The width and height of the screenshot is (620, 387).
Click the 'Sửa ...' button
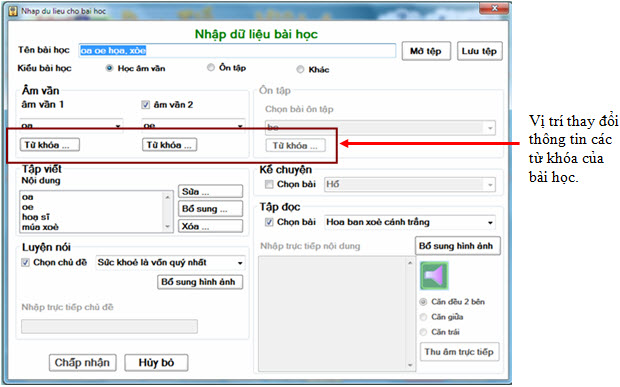click(210, 192)
